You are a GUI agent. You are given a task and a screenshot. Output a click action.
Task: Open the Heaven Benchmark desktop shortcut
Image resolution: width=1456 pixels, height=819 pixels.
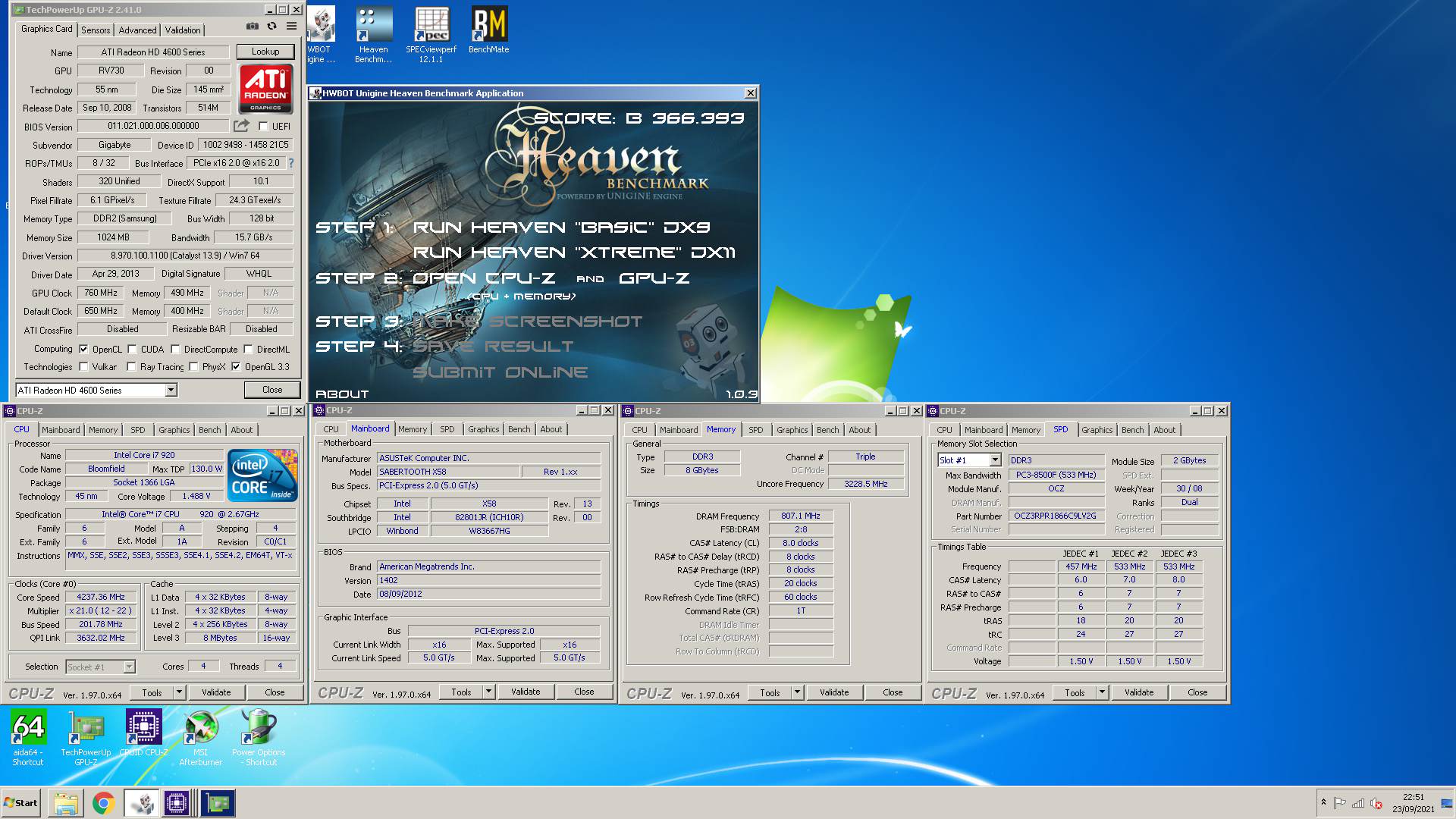click(374, 35)
